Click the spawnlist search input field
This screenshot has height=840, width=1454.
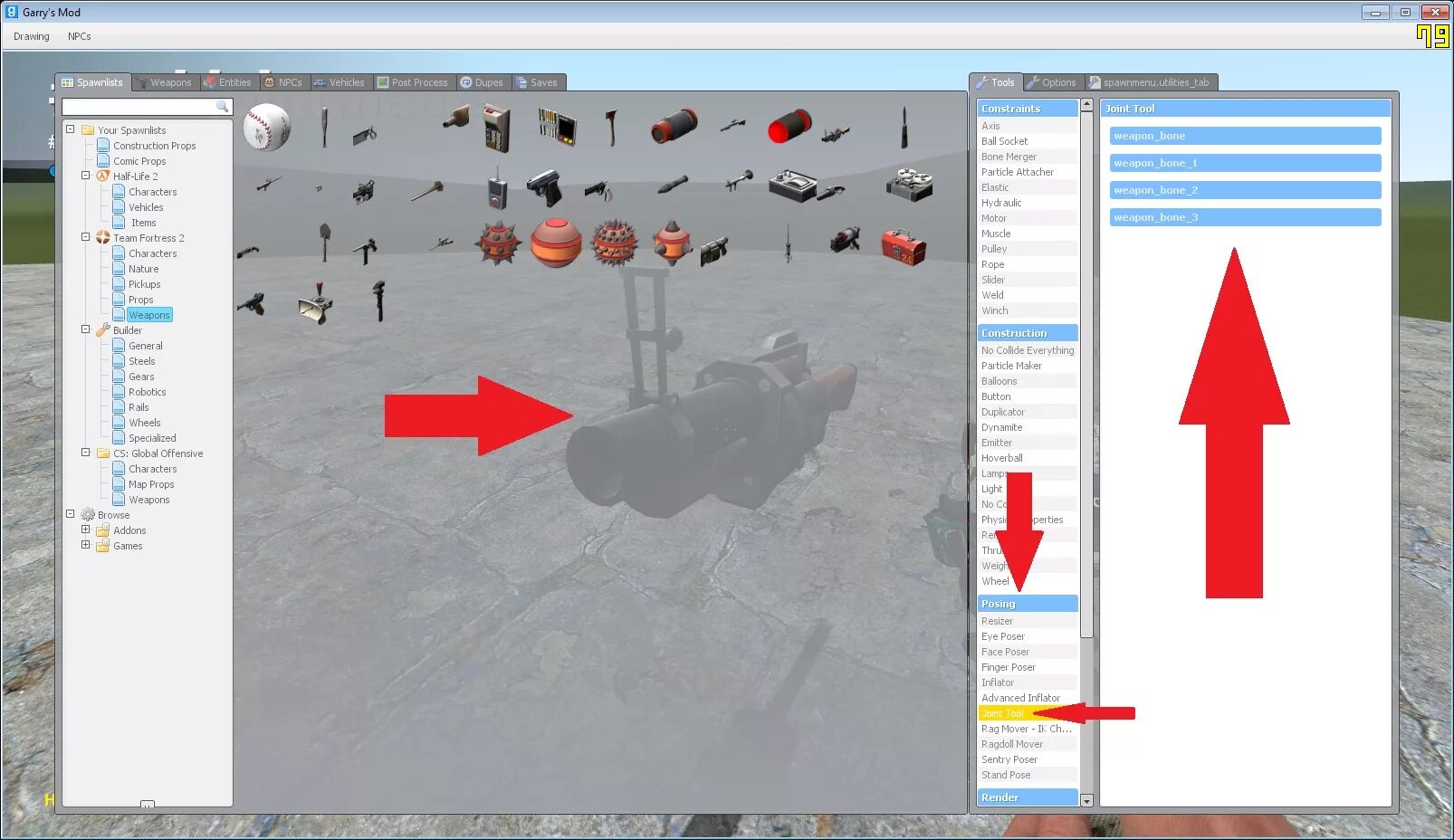(147, 107)
